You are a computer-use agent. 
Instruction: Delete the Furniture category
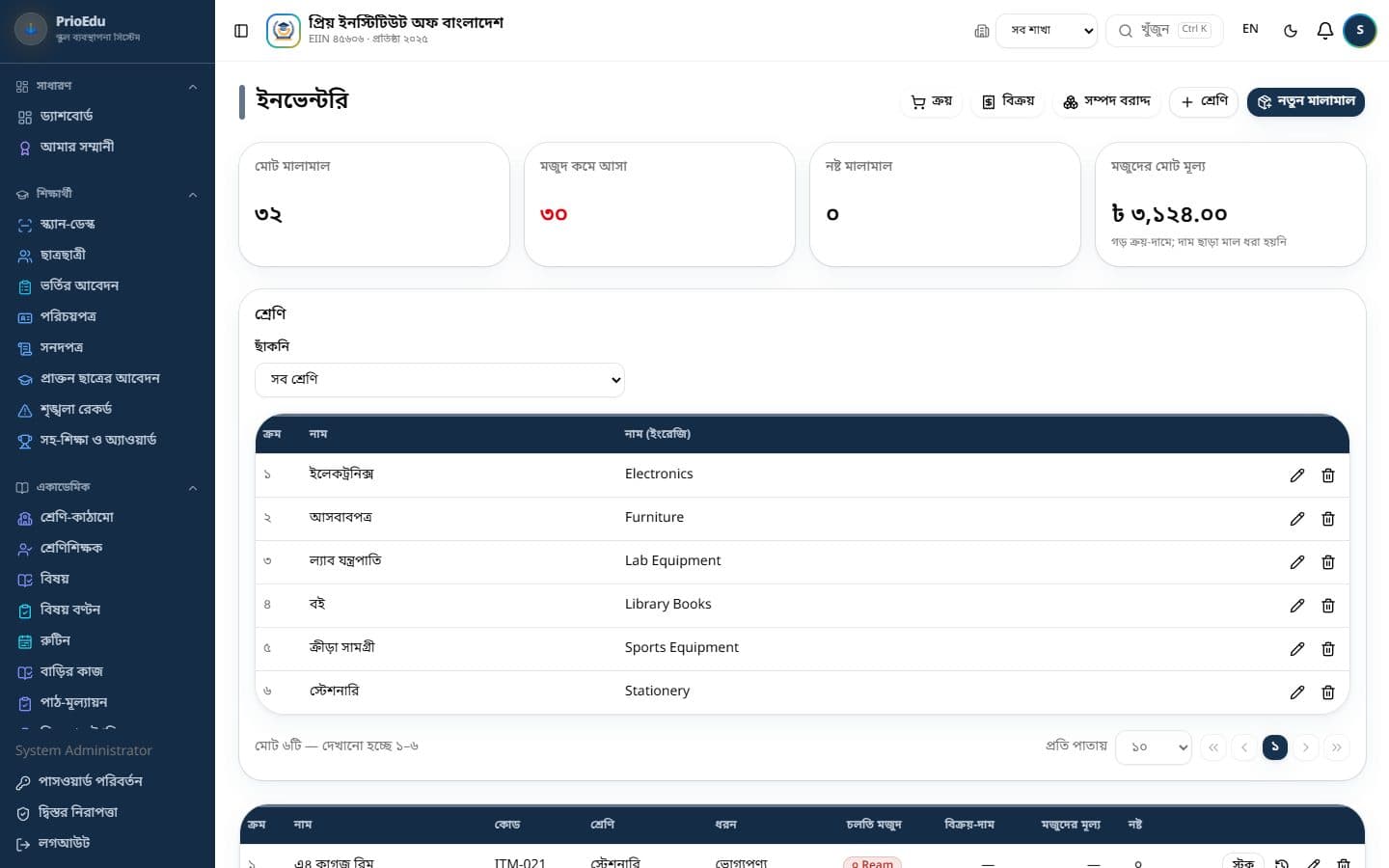(1328, 519)
